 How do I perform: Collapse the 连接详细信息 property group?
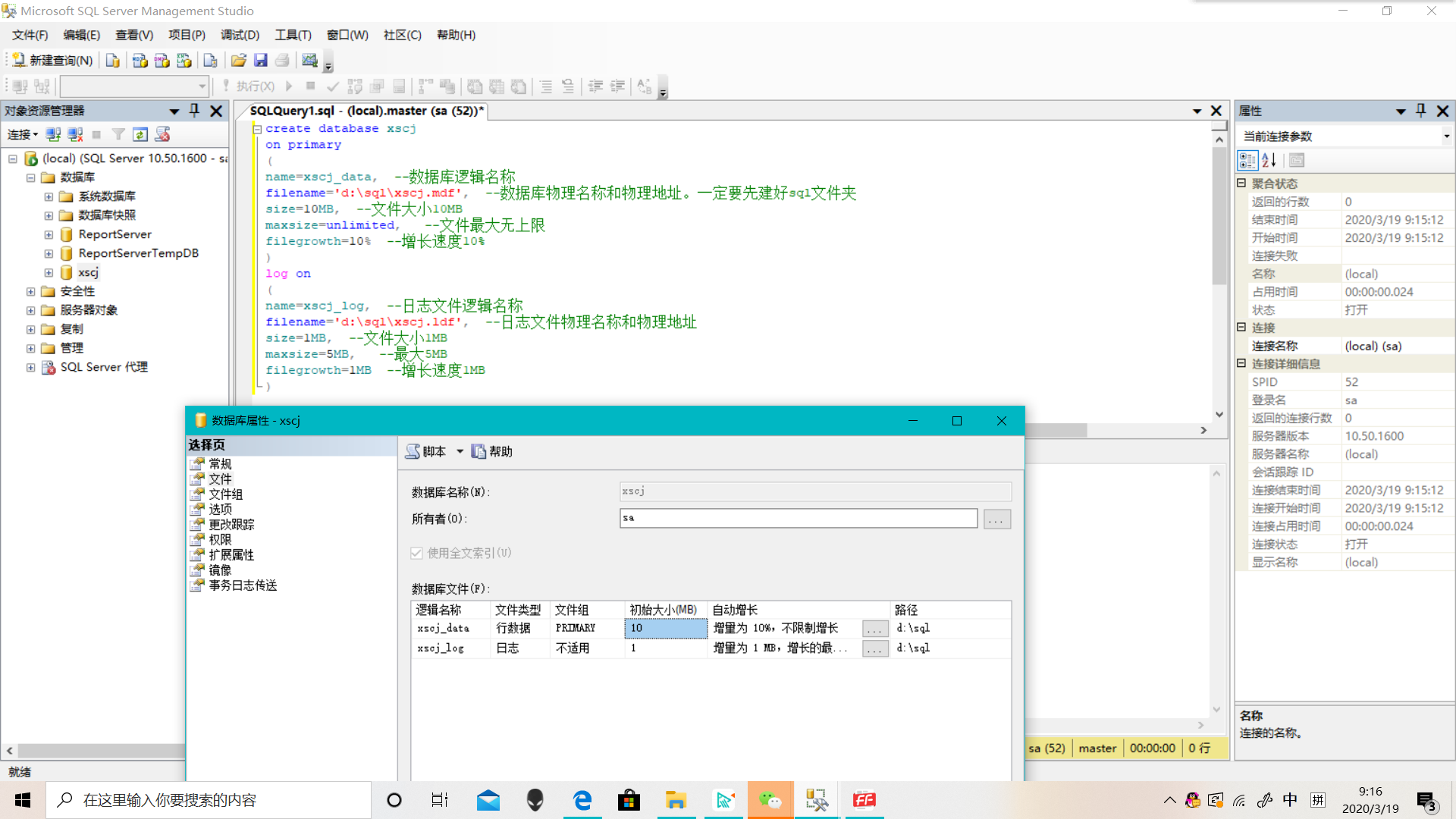tap(1241, 363)
